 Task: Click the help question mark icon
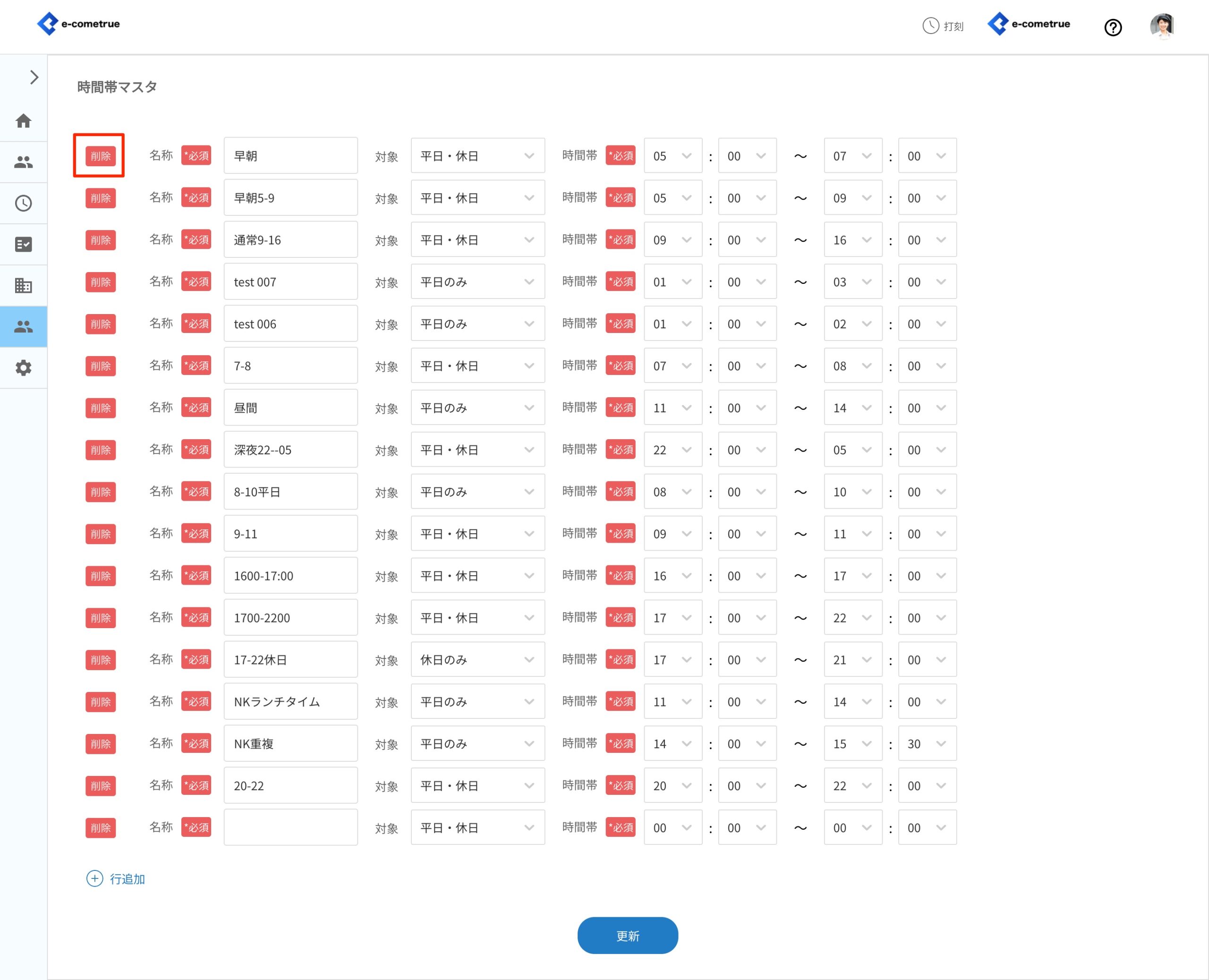1113,27
